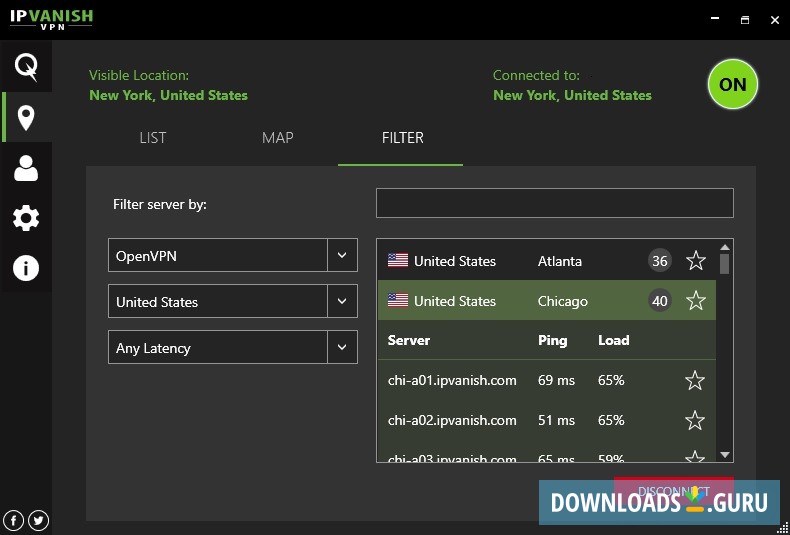
Task: Collapse the United States Chicago row
Action: 547,300
